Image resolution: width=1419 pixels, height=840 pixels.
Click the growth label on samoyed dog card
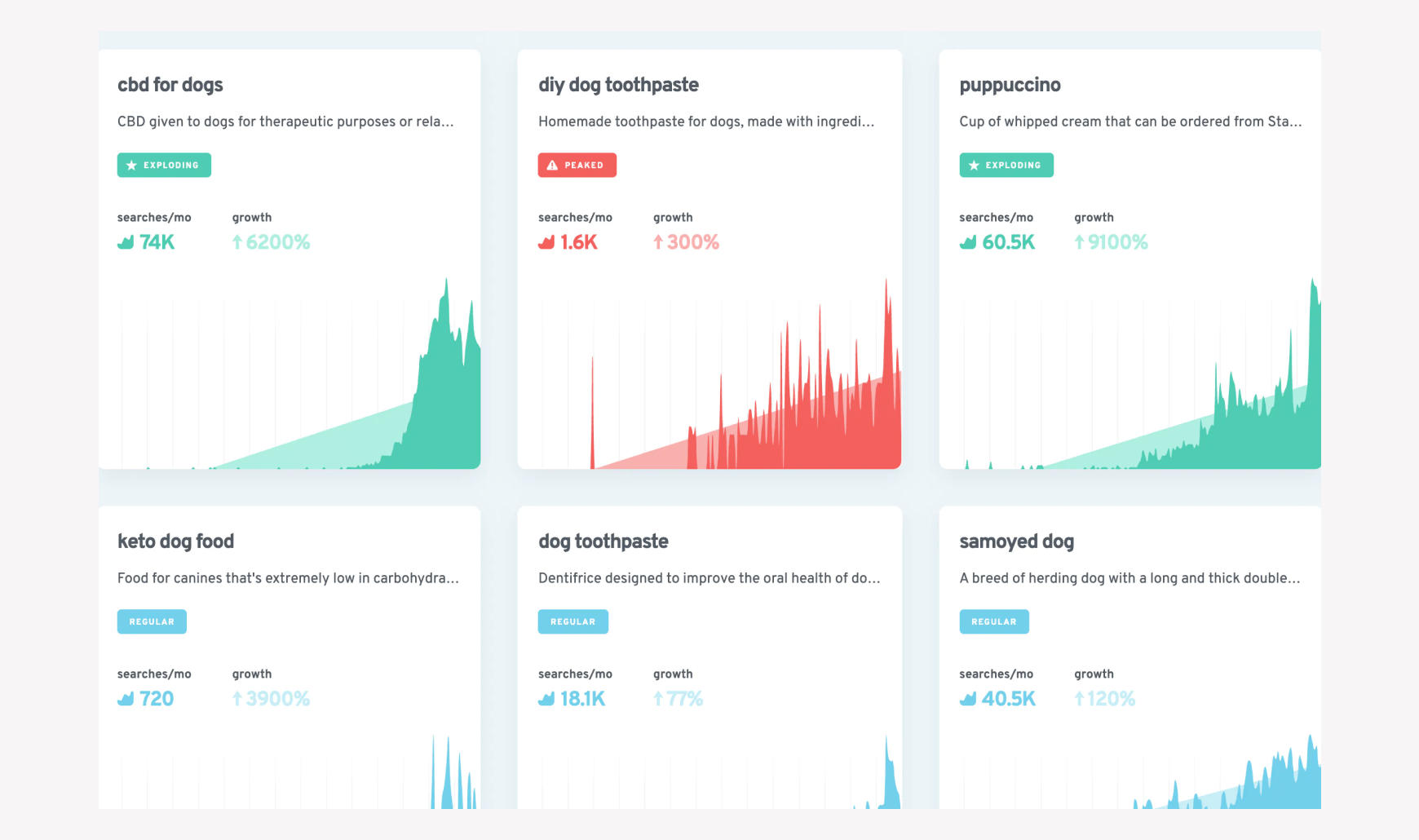[1094, 674]
